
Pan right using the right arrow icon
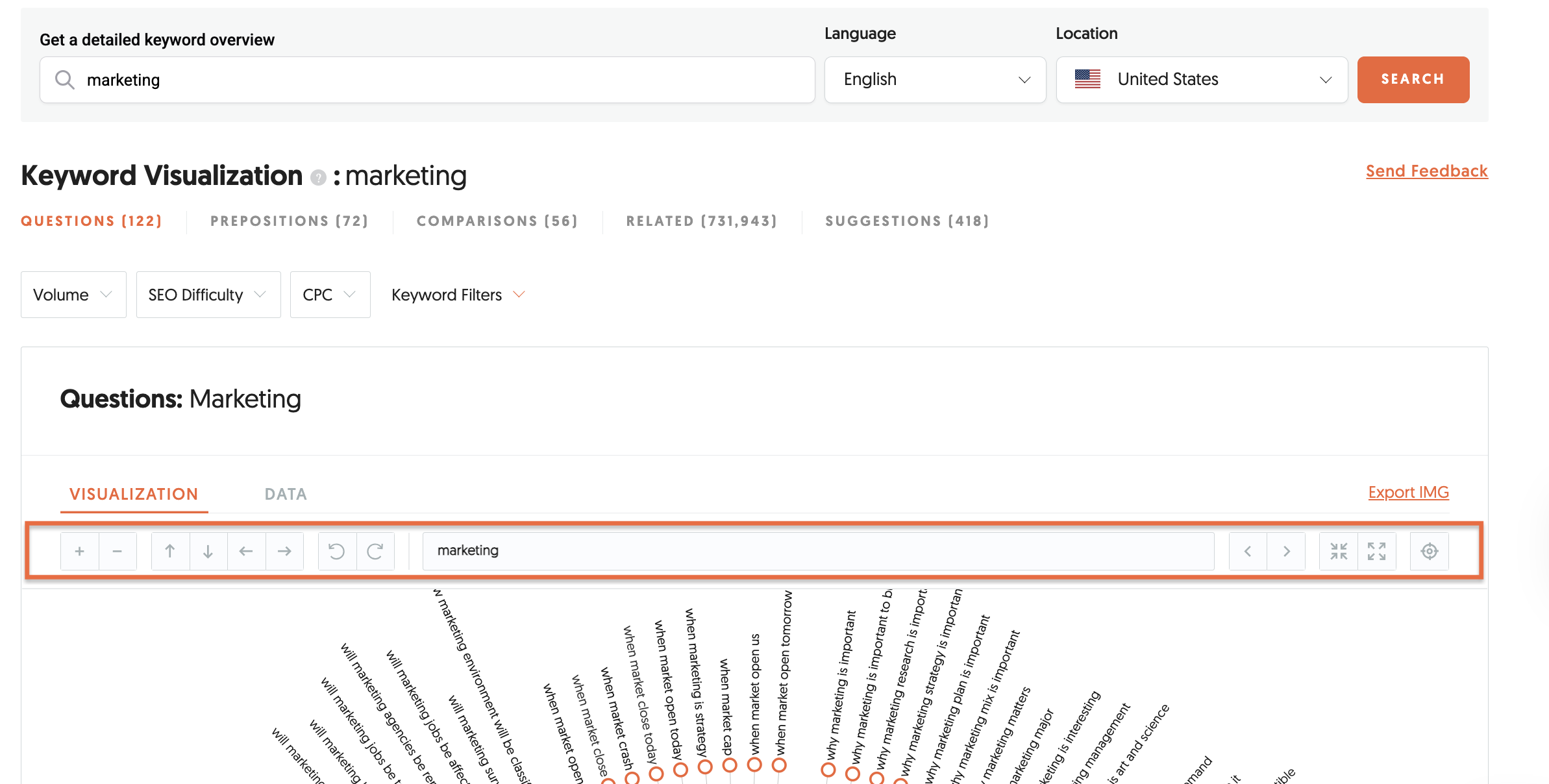(x=284, y=550)
